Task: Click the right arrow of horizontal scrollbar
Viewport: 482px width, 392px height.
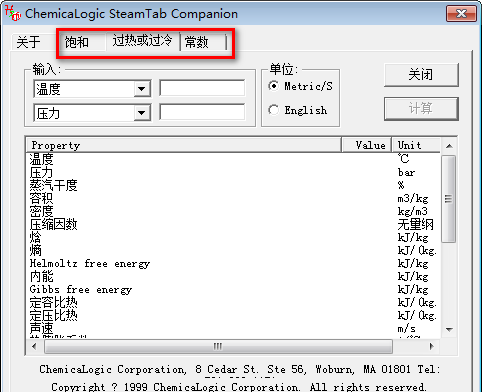Action: click(432, 346)
